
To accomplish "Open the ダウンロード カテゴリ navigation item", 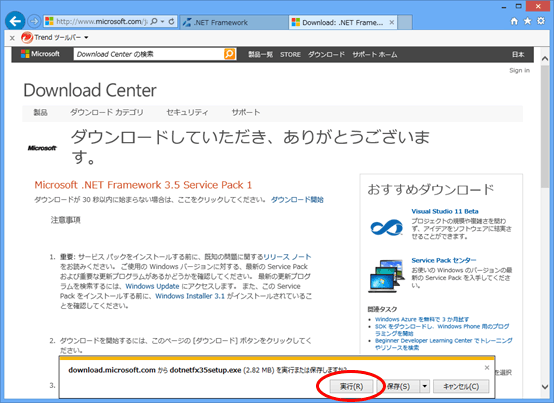I will 107,113.
